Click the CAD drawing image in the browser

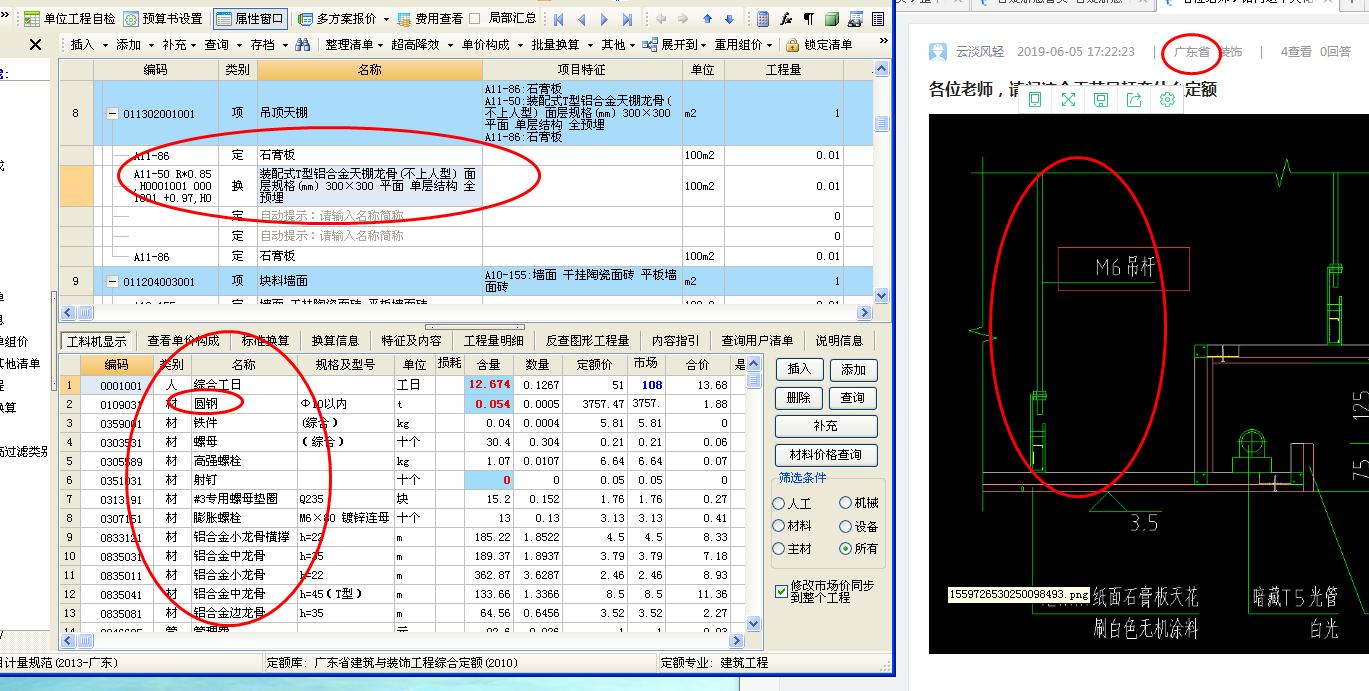click(x=1149, y=383)
